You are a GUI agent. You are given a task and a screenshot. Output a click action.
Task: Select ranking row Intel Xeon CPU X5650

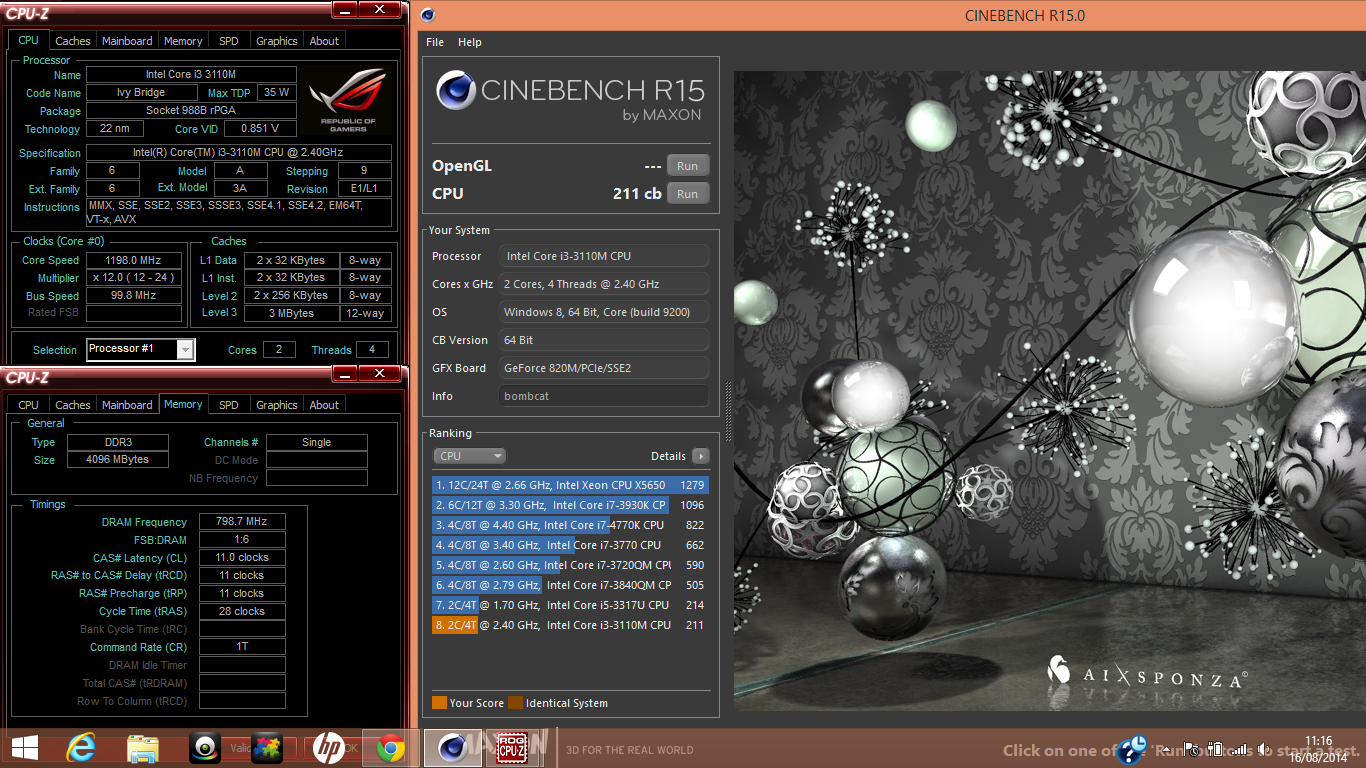click(x=570, y=485)
